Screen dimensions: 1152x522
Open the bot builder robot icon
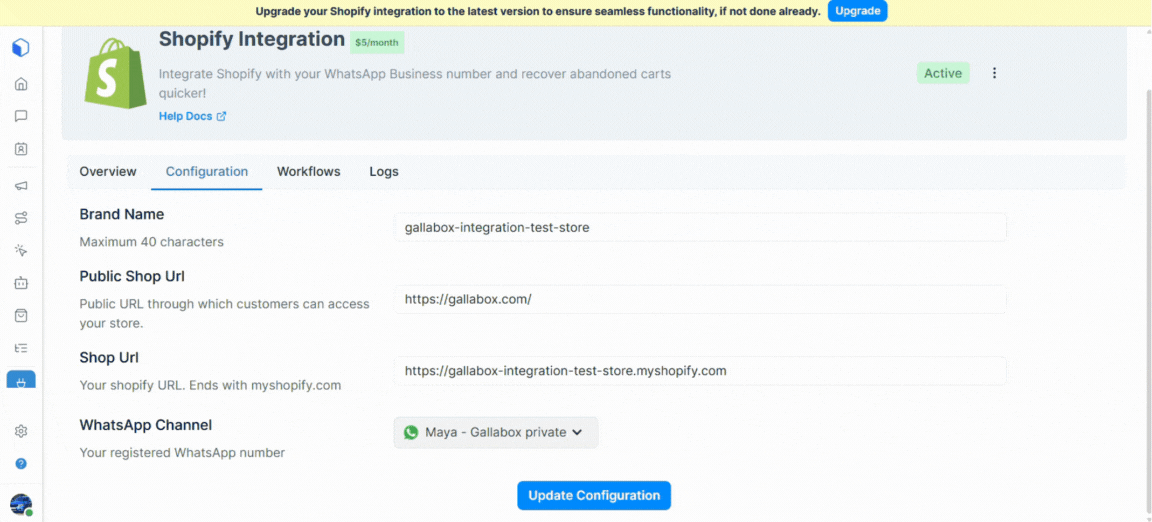point(21,282)
